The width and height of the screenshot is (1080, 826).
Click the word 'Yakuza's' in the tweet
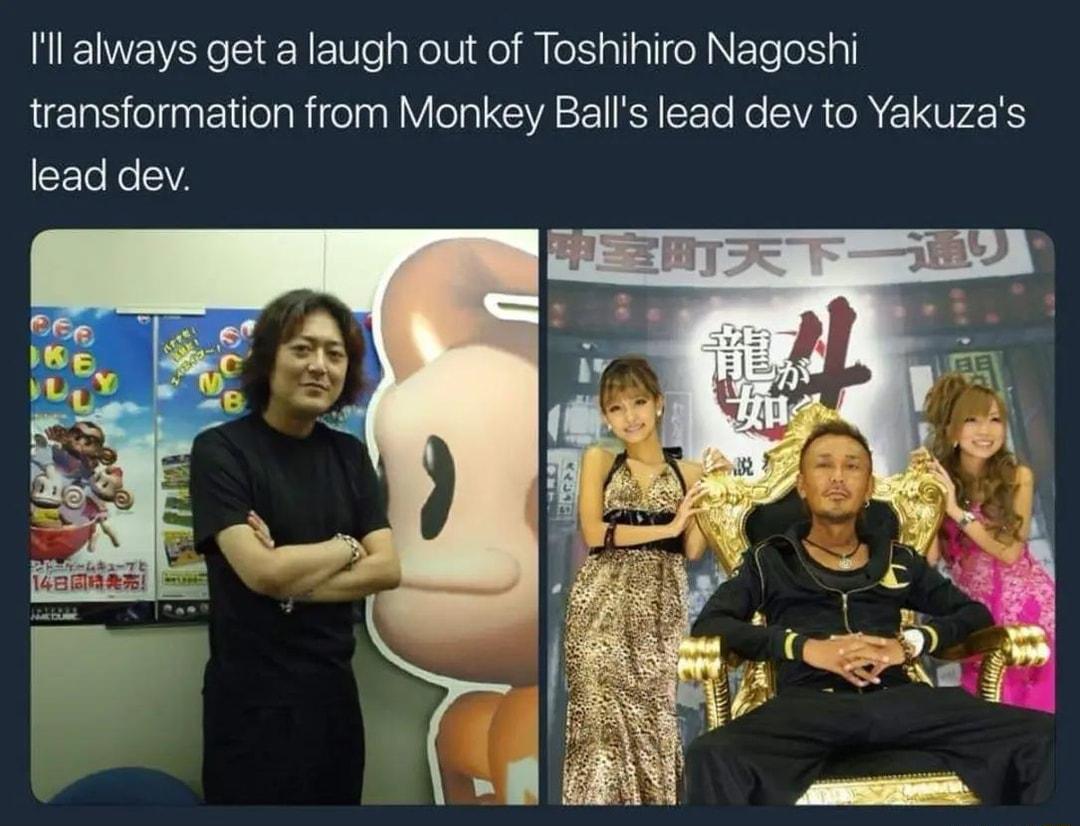[x=948, y=113]
